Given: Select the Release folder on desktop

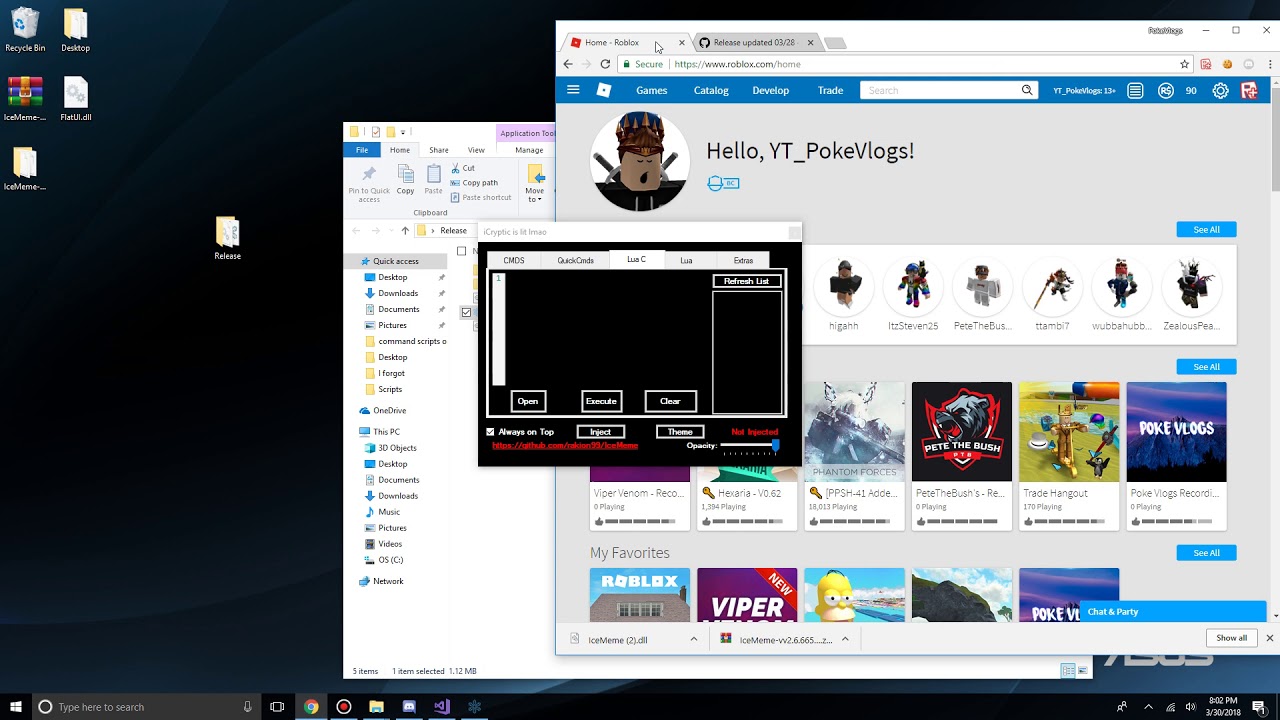Looking at the screenshot, I should click(x=227, y=239).
